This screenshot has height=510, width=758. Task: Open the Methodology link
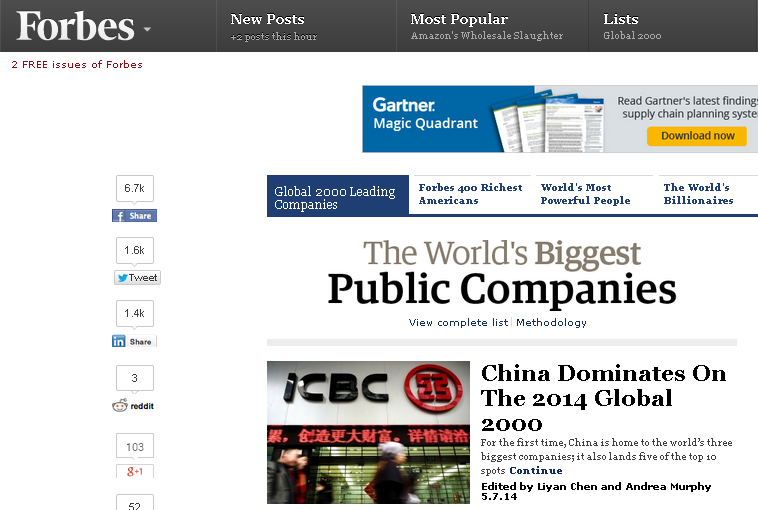pos(552,323)
